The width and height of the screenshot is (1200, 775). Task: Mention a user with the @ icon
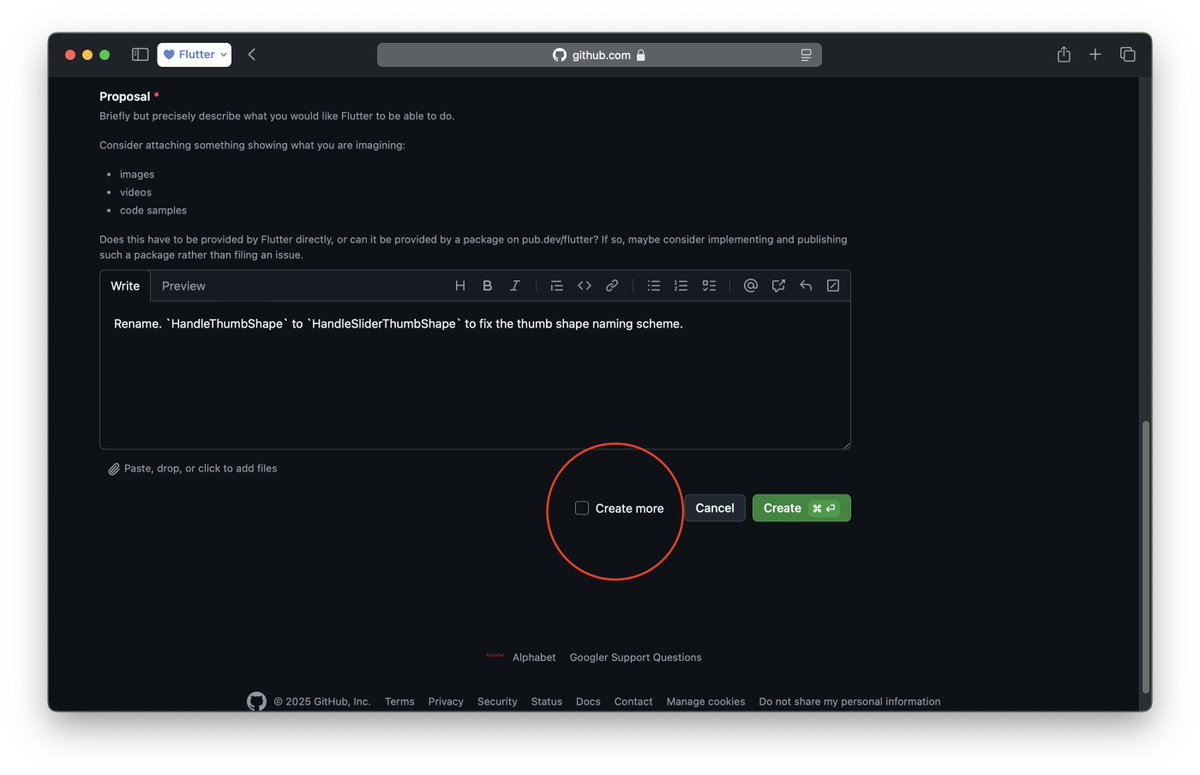click(x=751, y=286)
